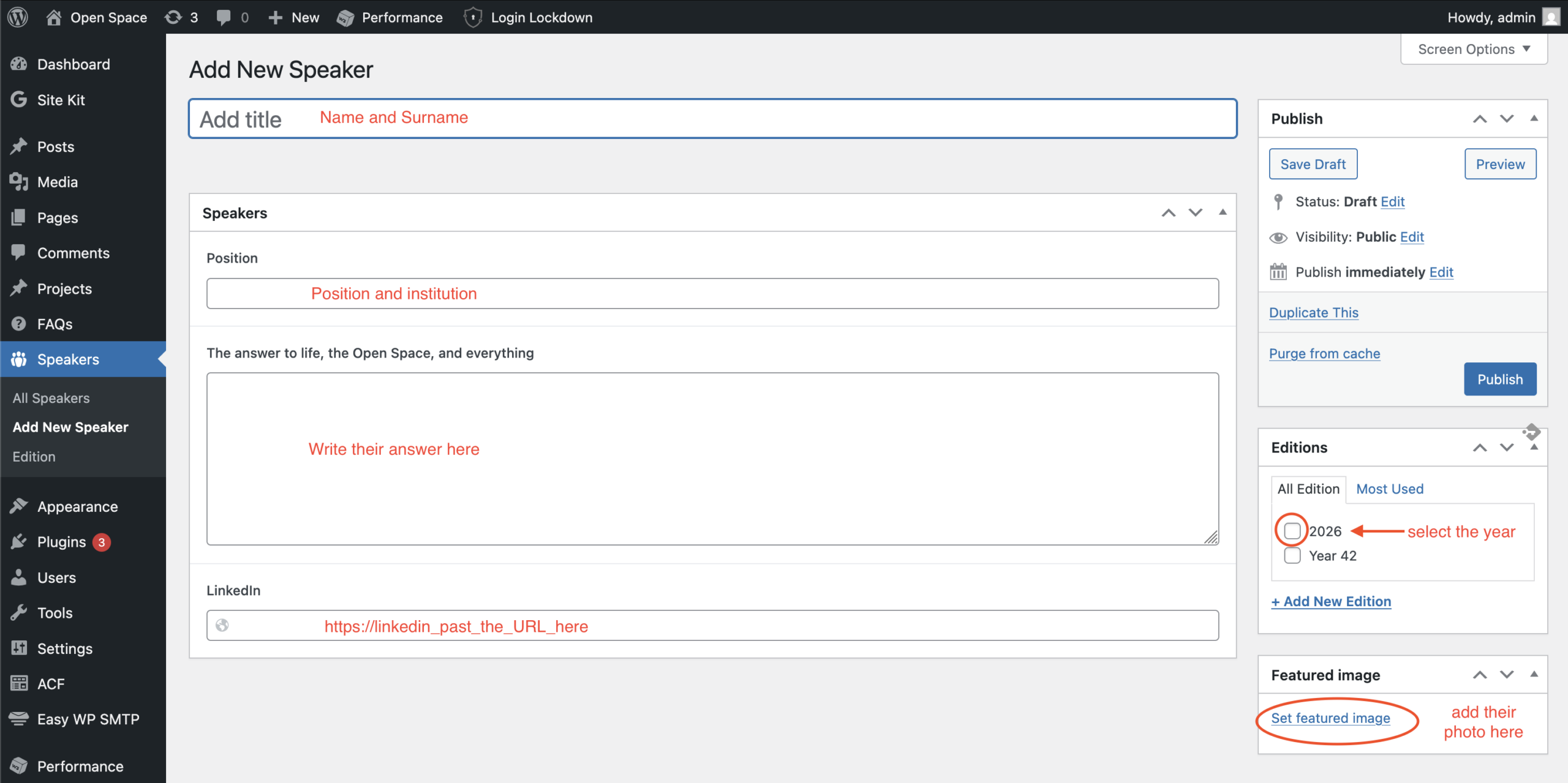Viewport: 1568px width, 783px height.
Task: Focus the Add title input field
Action: coord(712,119)
